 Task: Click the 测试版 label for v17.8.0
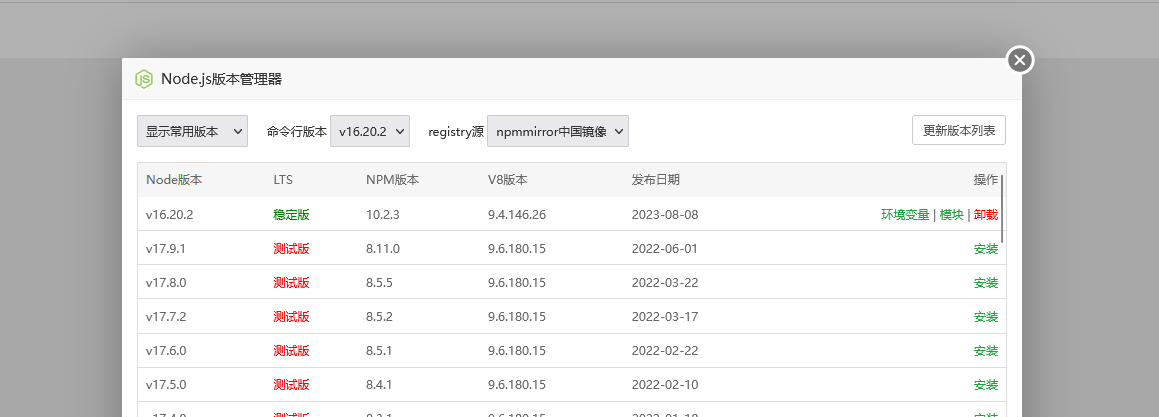pos(291,282)
